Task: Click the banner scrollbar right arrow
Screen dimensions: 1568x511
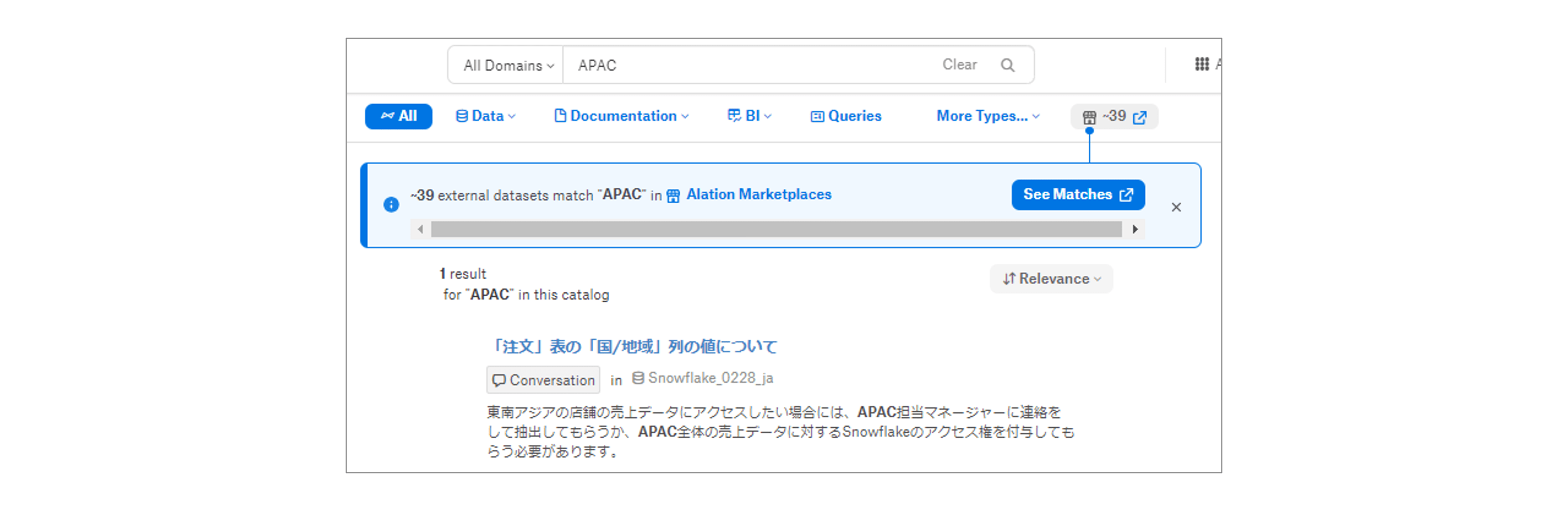Action: 1135,229
